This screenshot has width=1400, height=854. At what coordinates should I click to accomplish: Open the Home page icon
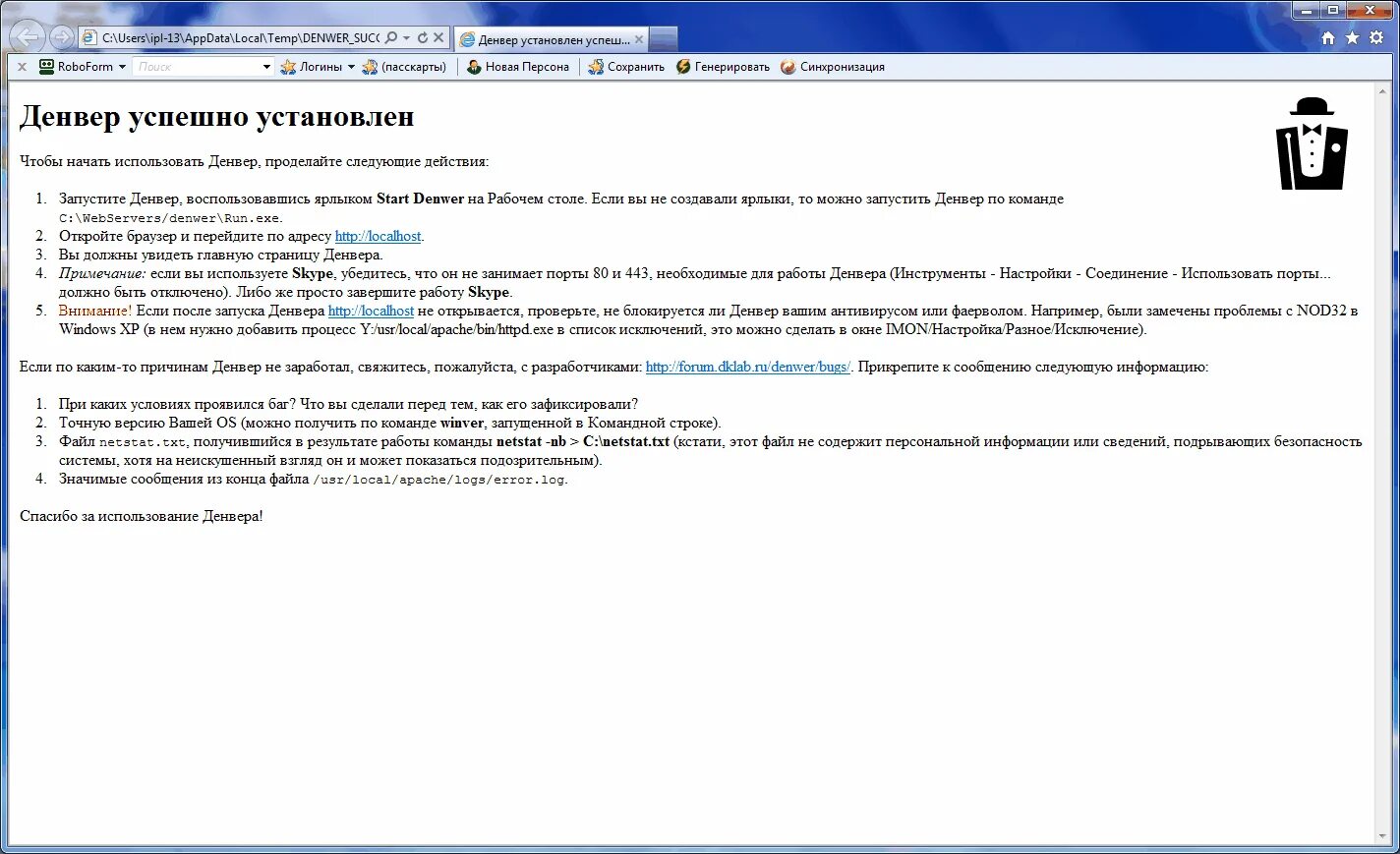1328,37
